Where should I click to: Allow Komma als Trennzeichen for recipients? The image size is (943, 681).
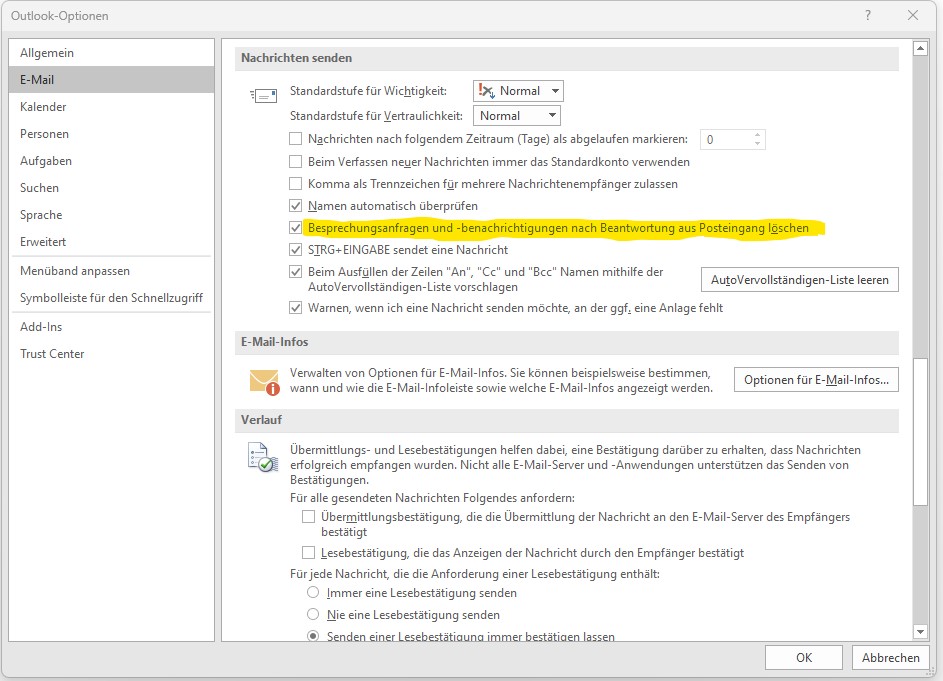pos(295,183)
